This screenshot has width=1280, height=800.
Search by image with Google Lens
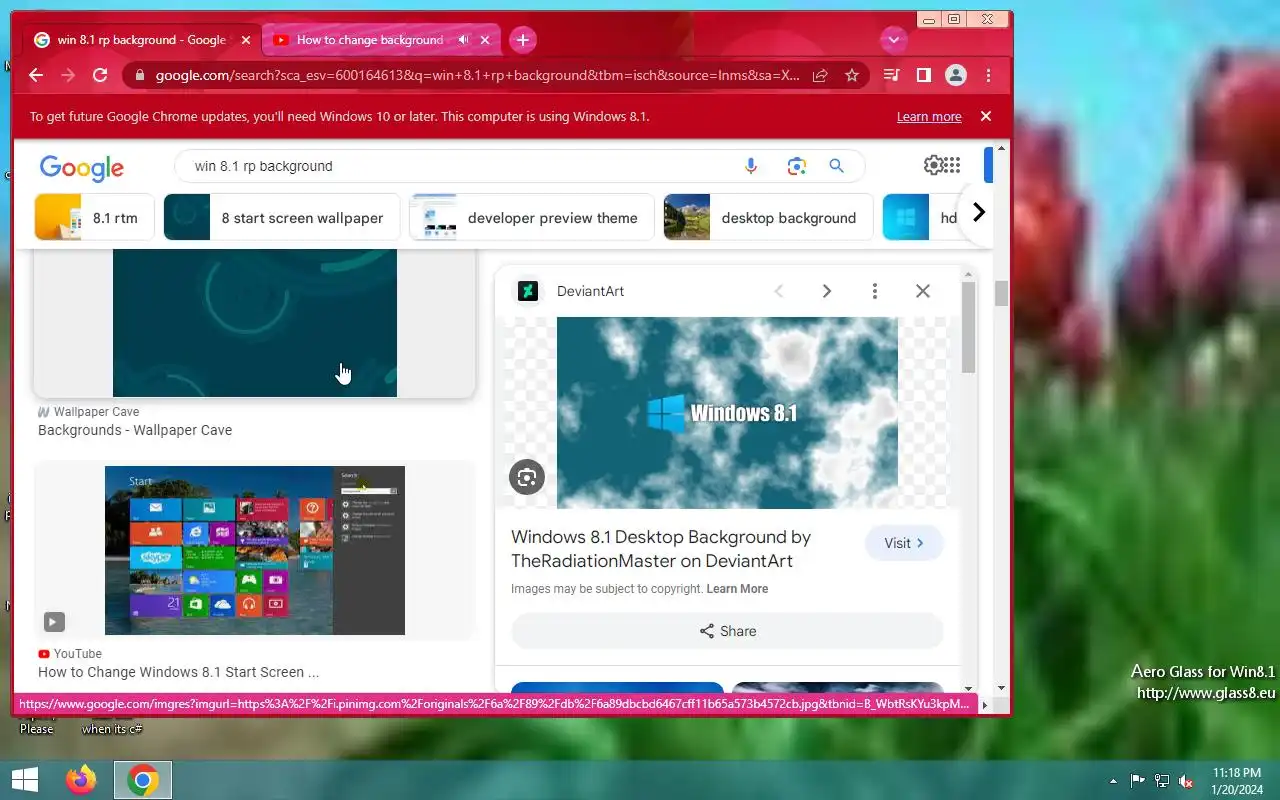[796, 166]
